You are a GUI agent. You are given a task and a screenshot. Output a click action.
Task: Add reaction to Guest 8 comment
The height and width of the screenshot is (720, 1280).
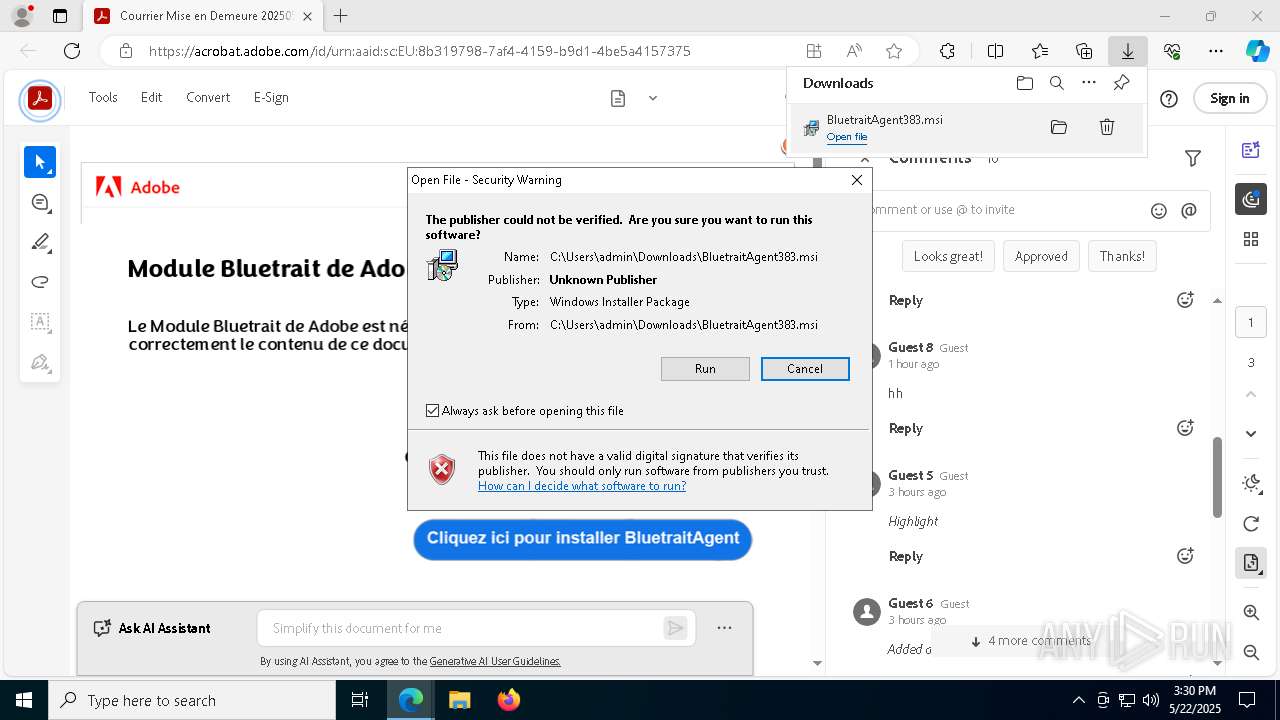point(1185,428)
